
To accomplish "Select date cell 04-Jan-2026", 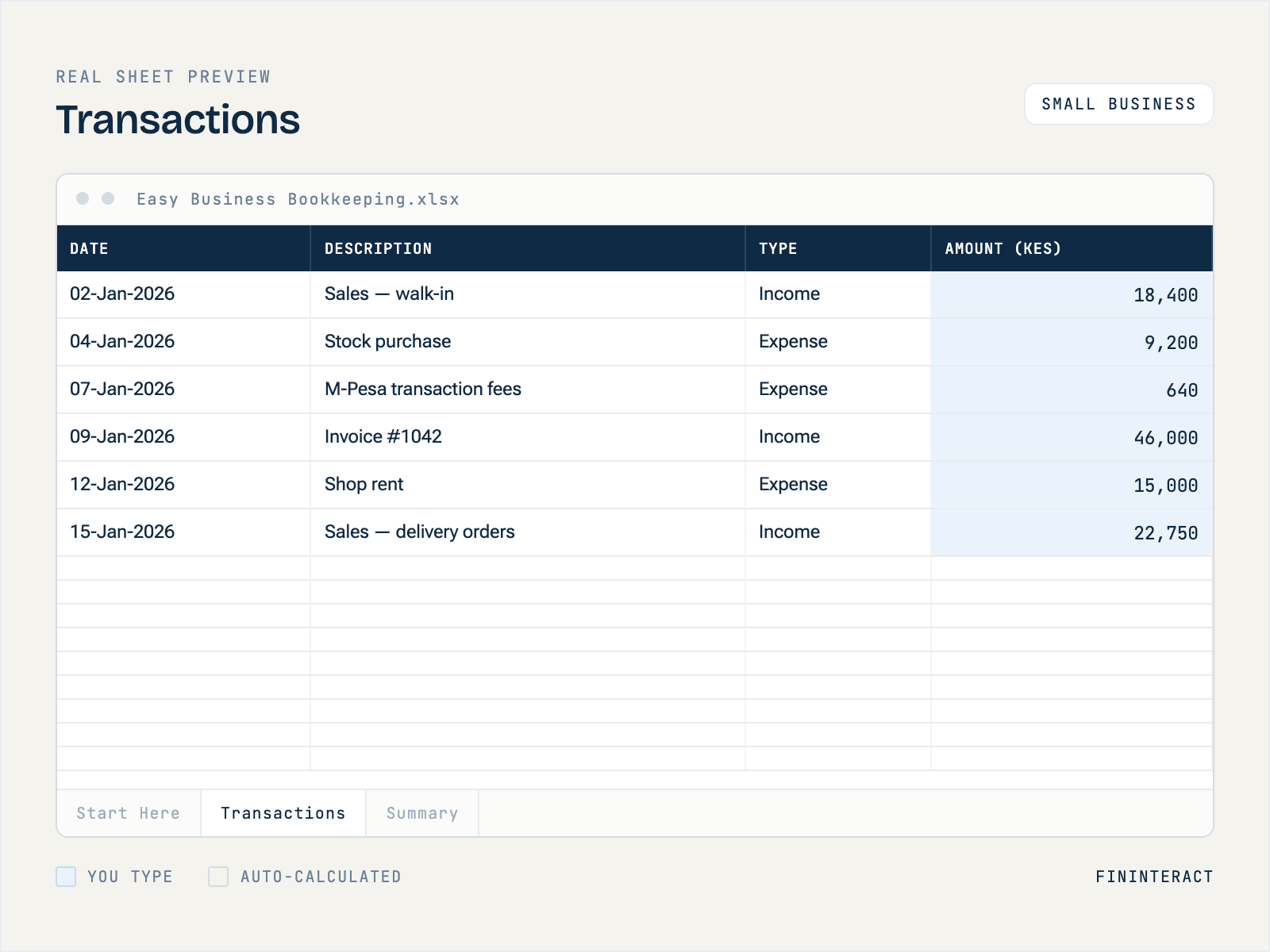I will tap(183, 342).
